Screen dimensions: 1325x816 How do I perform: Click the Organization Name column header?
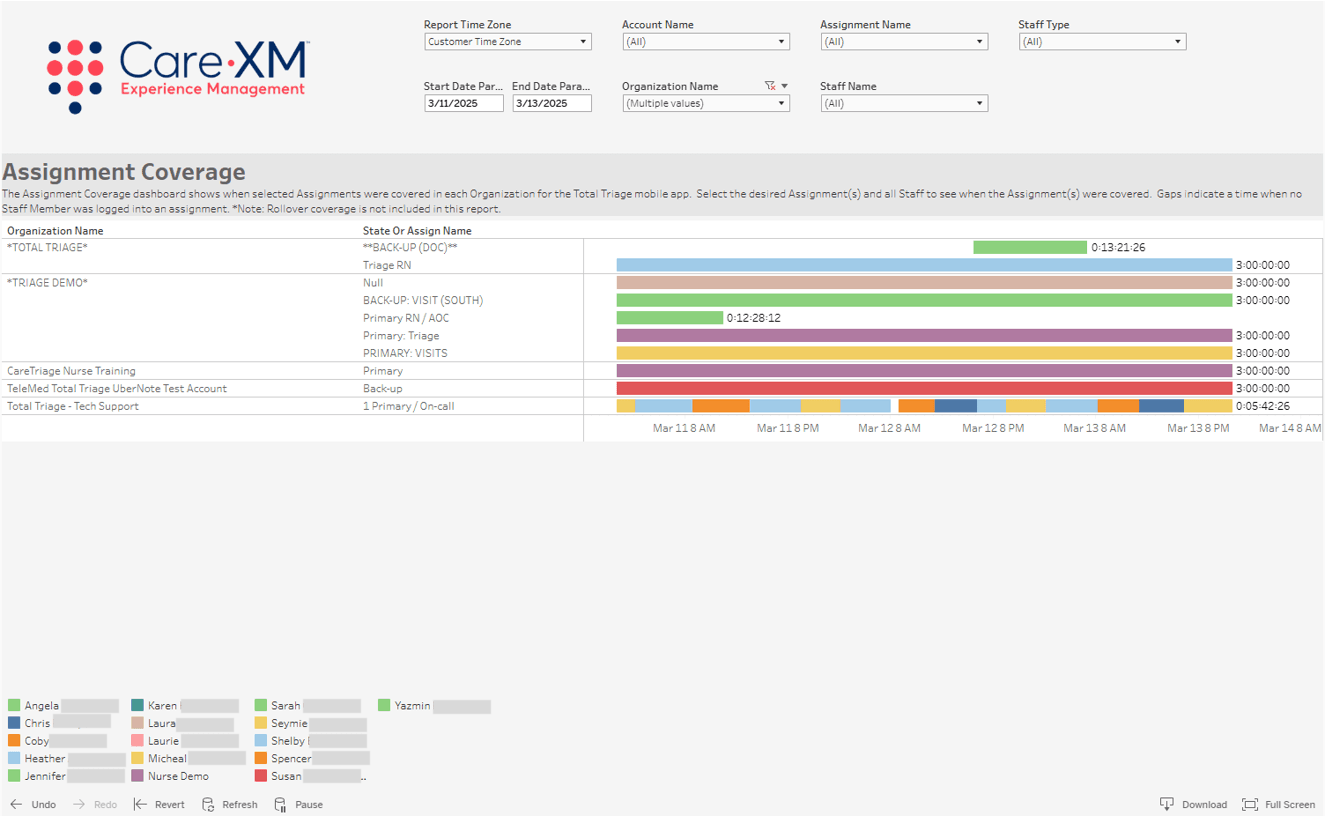click(x=55, y=230)
